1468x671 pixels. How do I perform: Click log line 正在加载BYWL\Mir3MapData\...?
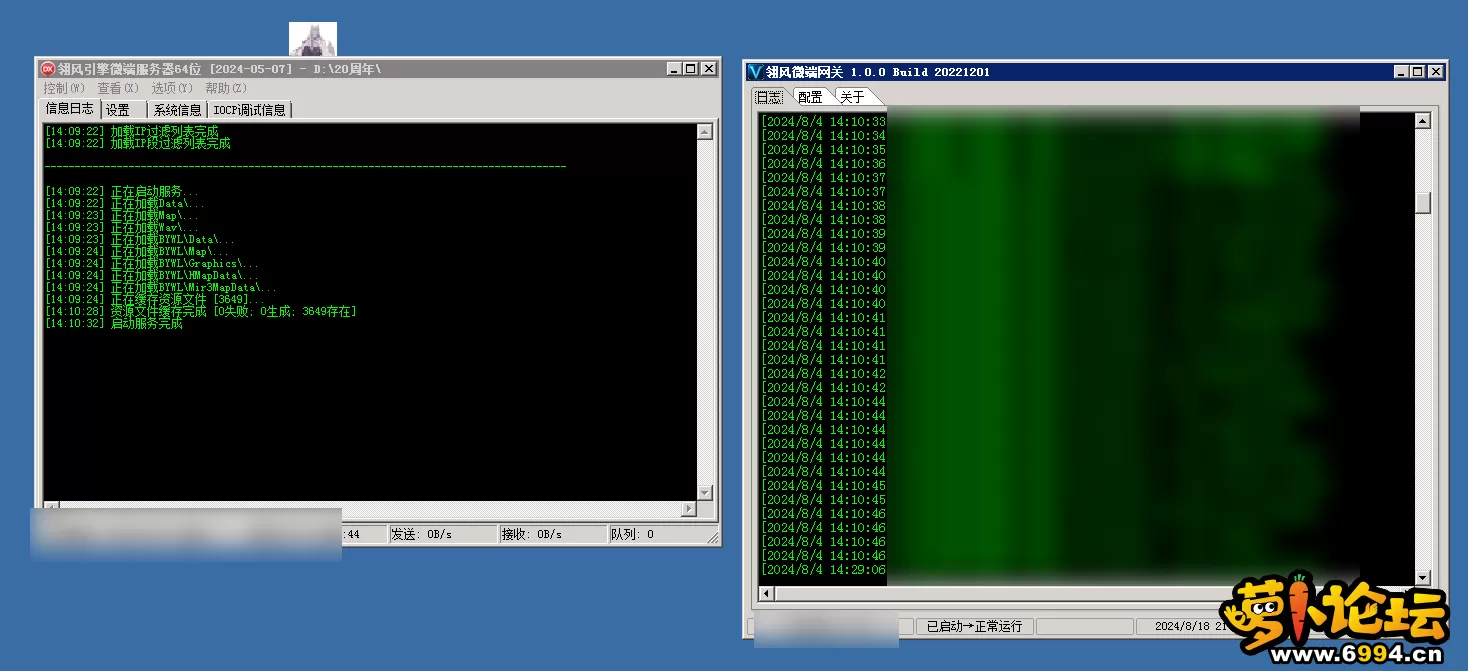[x=162, y=287]
